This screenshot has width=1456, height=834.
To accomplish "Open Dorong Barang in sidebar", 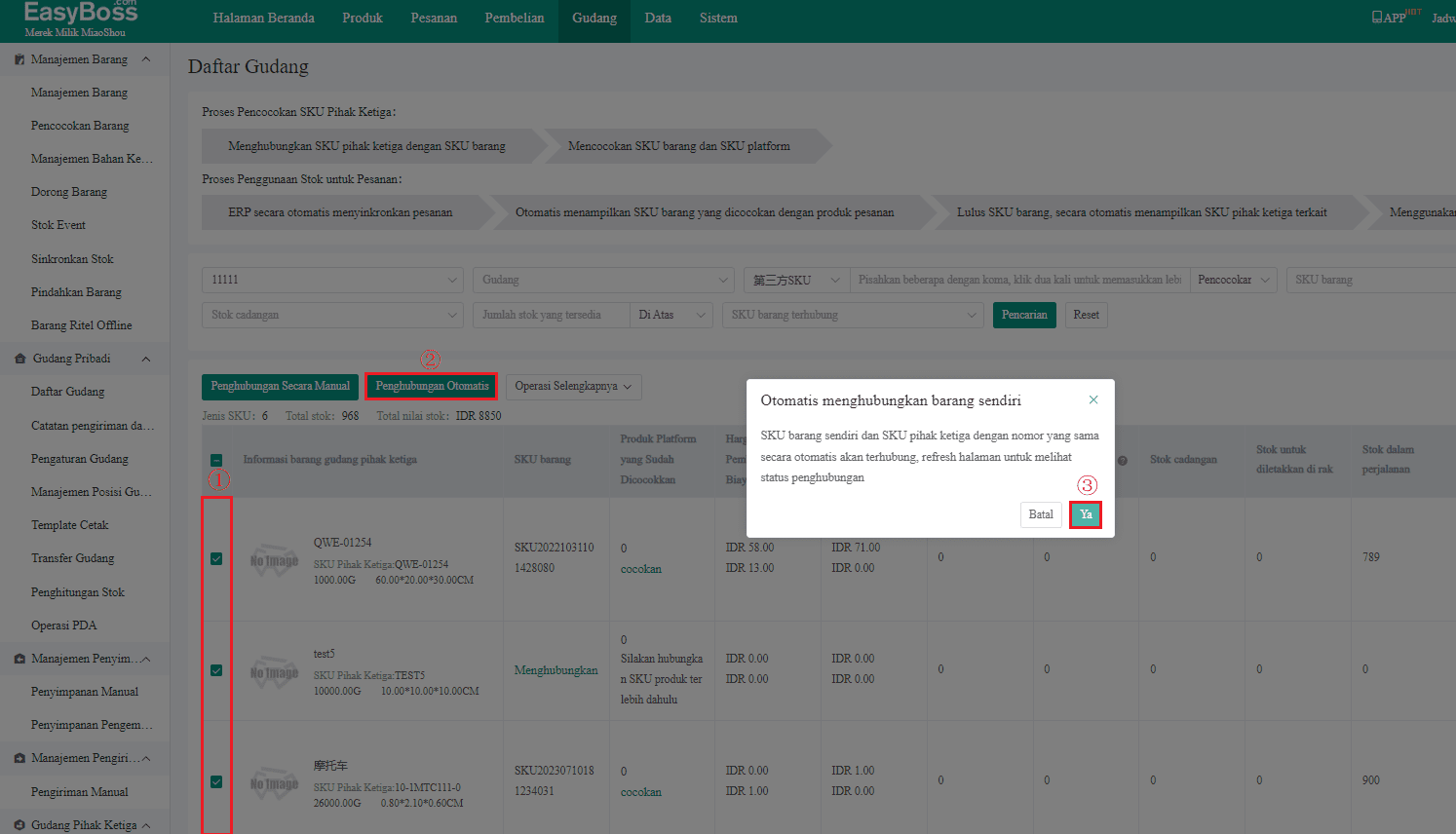I will tap(69, 192).
